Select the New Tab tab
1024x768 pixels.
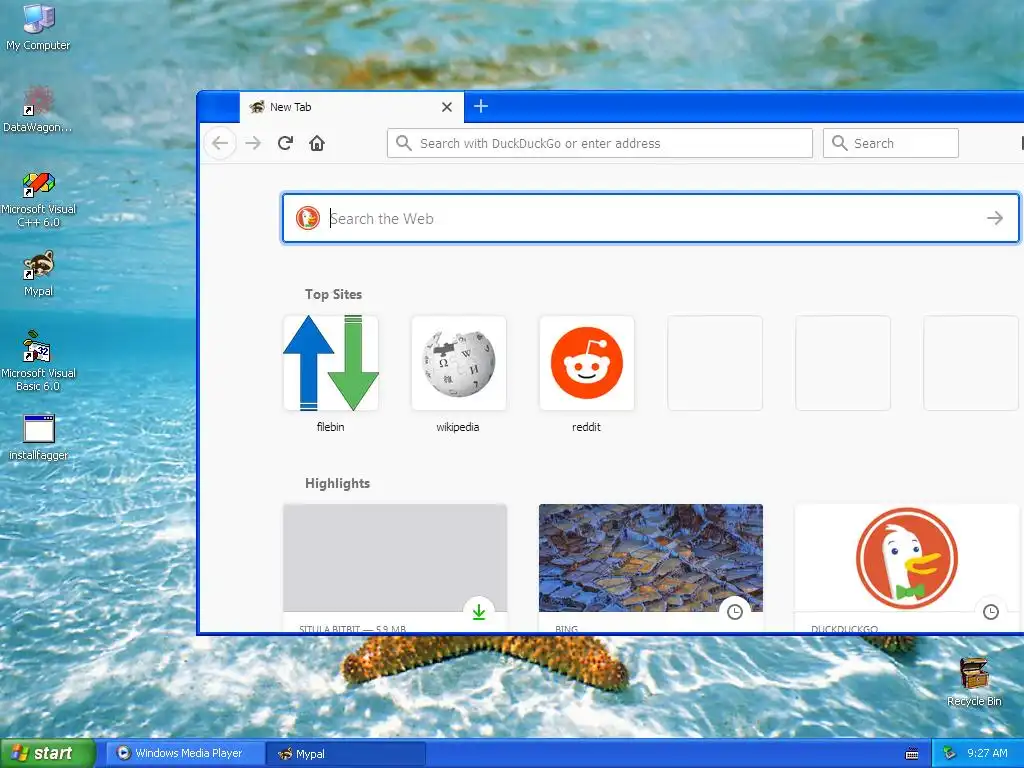(351, 107)
